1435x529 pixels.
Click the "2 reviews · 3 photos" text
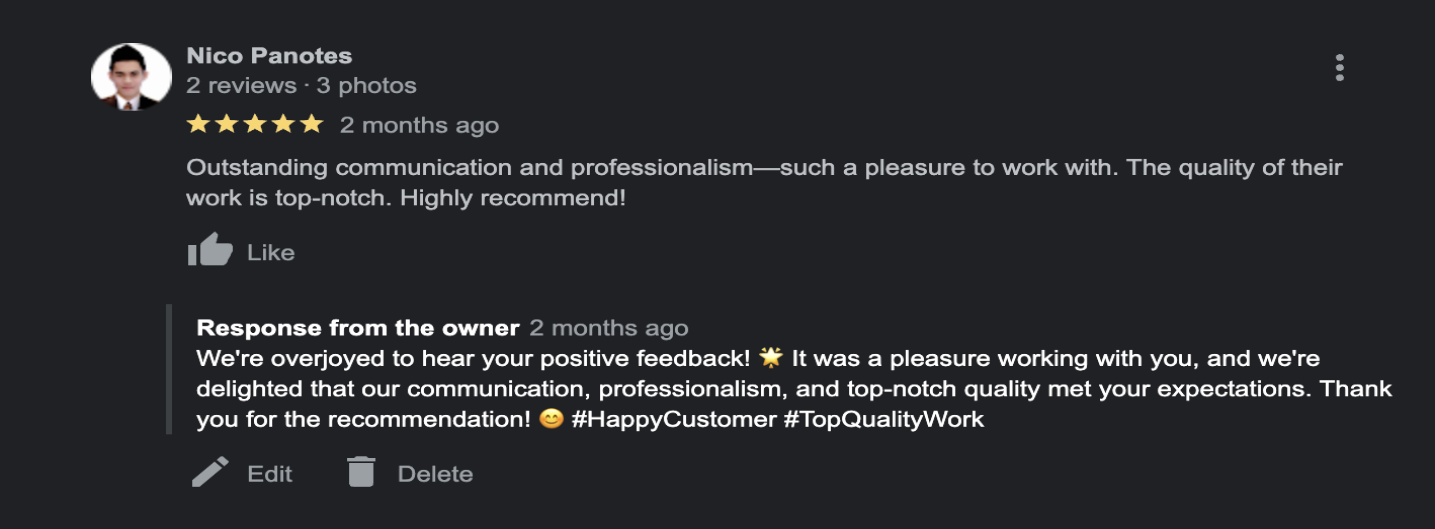tap(301, 86)
